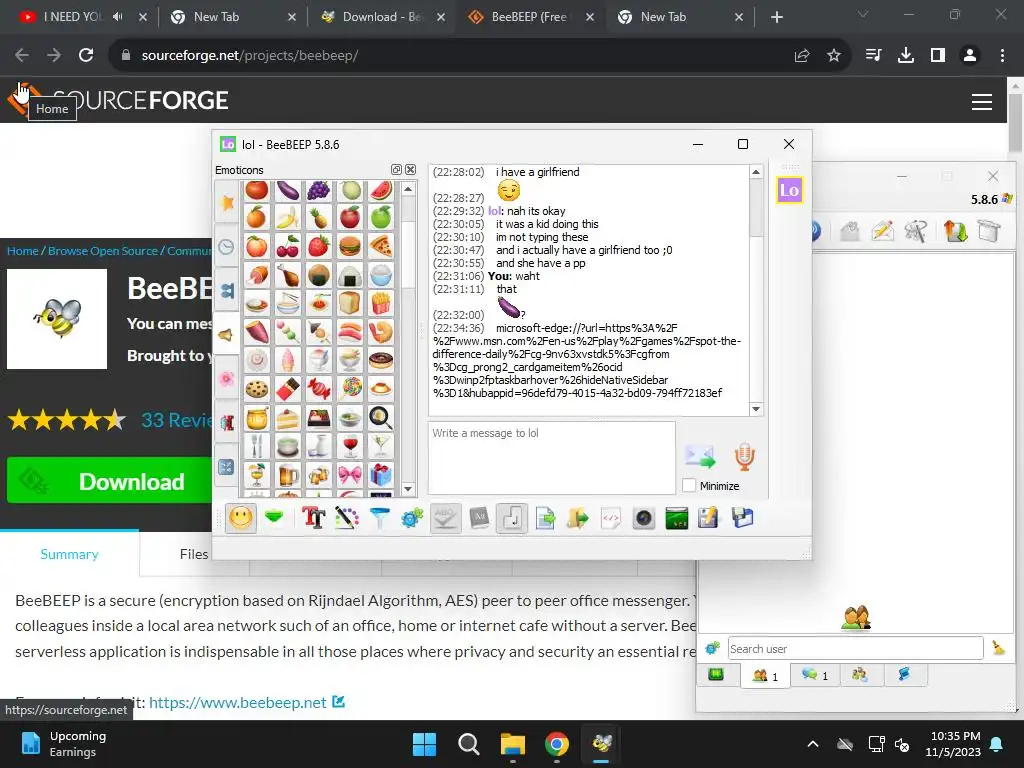The width and height of the screenshot is (1024, 768).
Task: Click the broom clear-search icon
Action: click(x=998, y=648)
